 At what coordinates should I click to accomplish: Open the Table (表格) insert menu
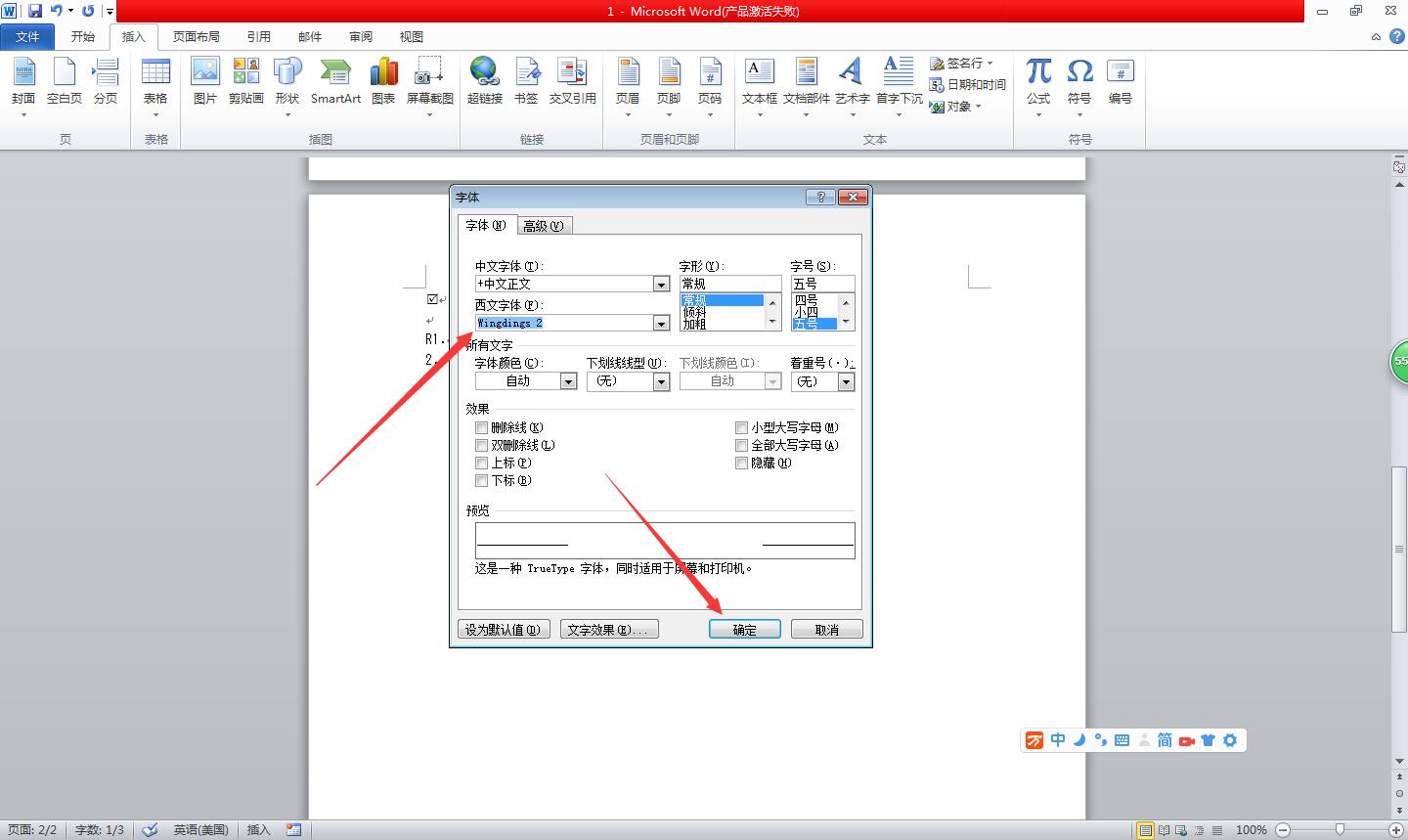tap(155, 86)
